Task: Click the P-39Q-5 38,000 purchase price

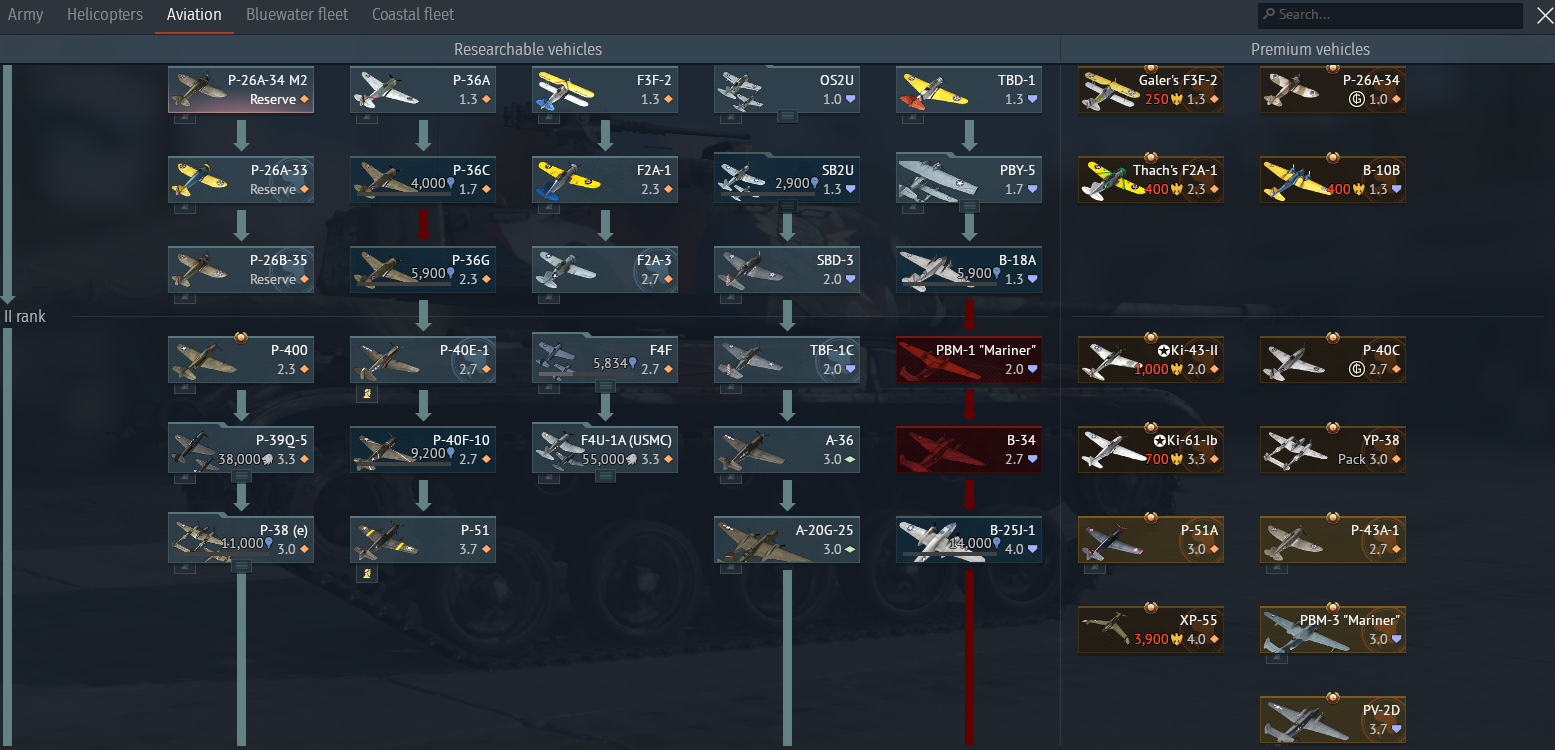Action: tap(245, 460)
